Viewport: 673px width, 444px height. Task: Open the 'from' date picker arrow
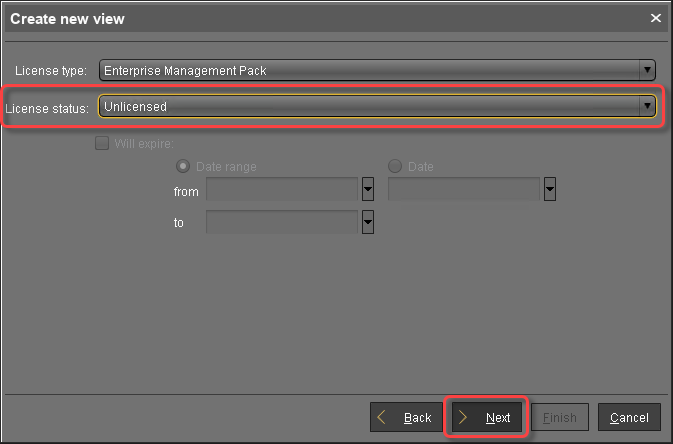point(367,190)
